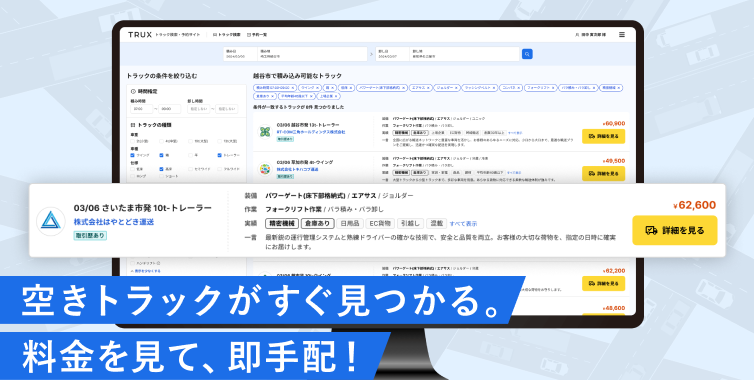Click the はやとどき運送 triangle company logo

(51, 221)
